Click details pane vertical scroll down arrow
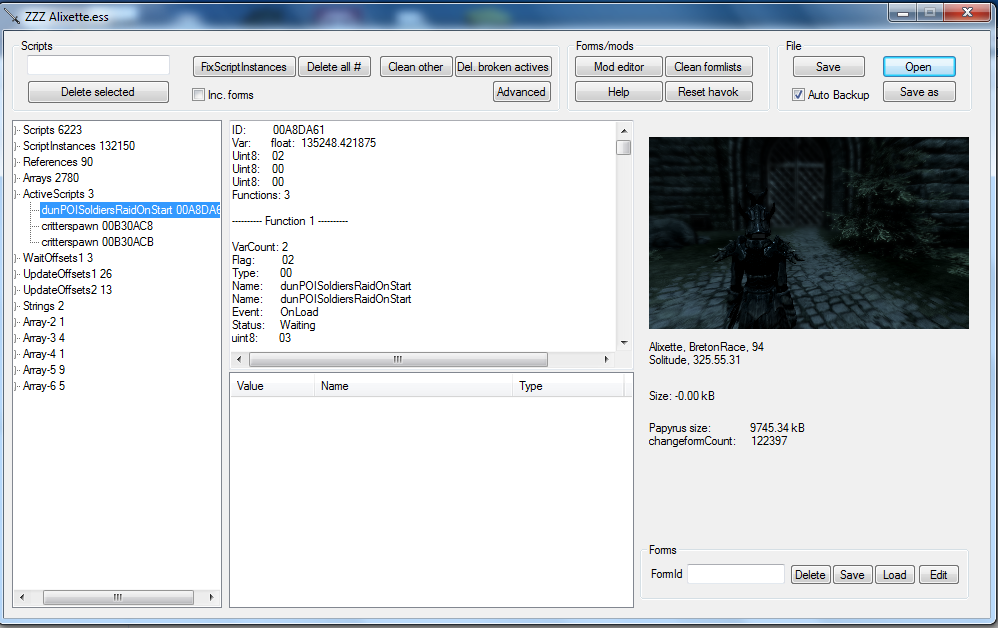 [x=624, y=343]
